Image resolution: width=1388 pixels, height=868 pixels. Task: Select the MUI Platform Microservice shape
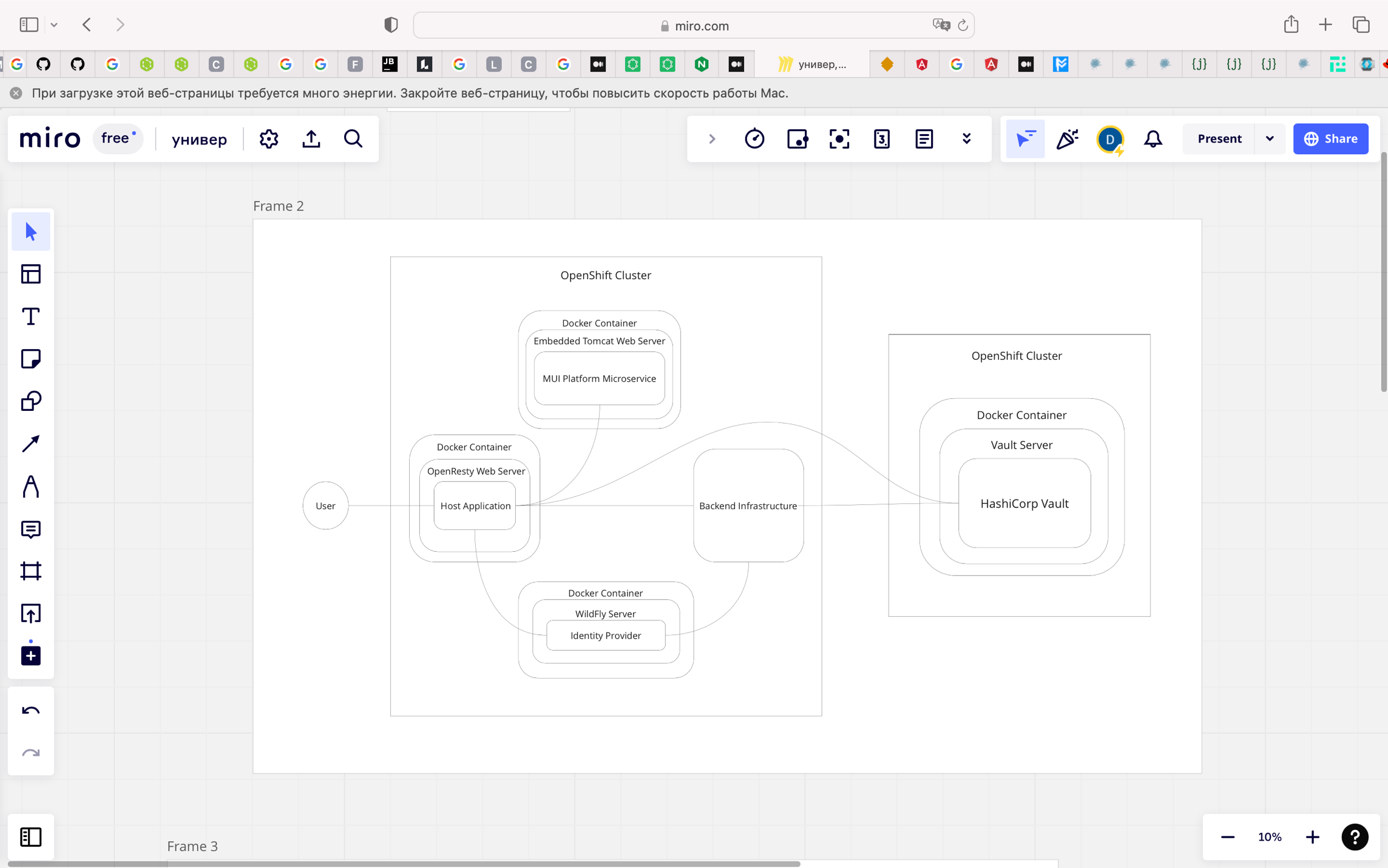[x=599, y=379]
